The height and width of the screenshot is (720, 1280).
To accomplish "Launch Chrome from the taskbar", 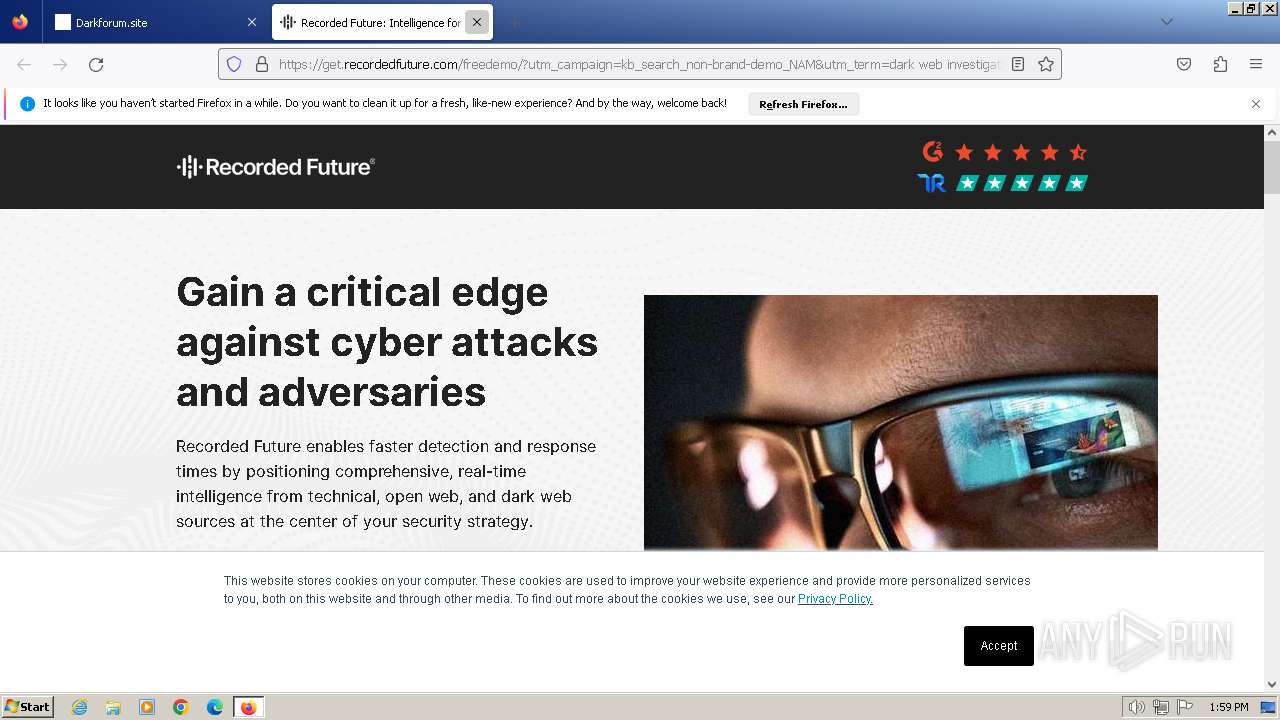I will click(181, 707).
